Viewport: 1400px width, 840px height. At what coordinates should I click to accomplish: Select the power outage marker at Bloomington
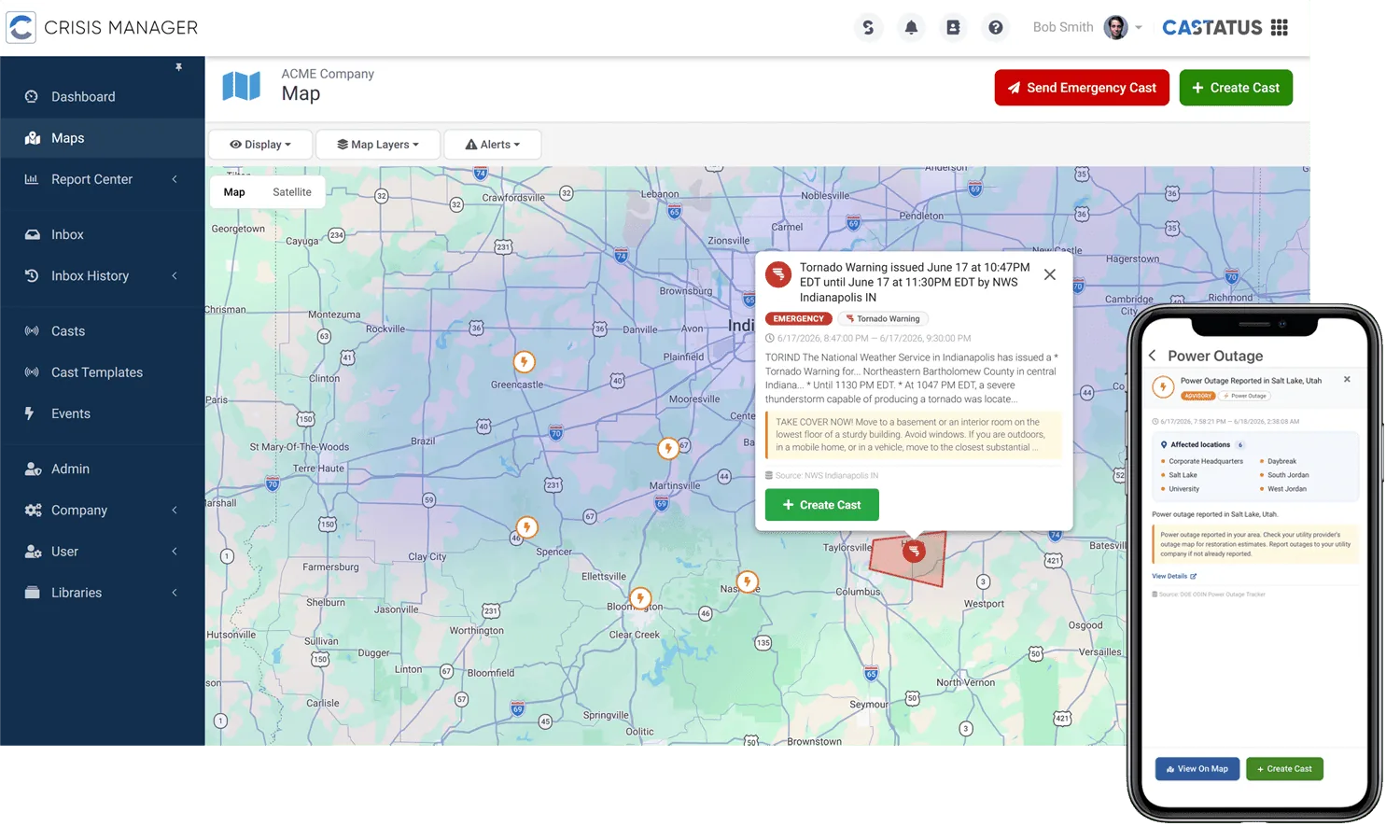(x=640, y=598)
